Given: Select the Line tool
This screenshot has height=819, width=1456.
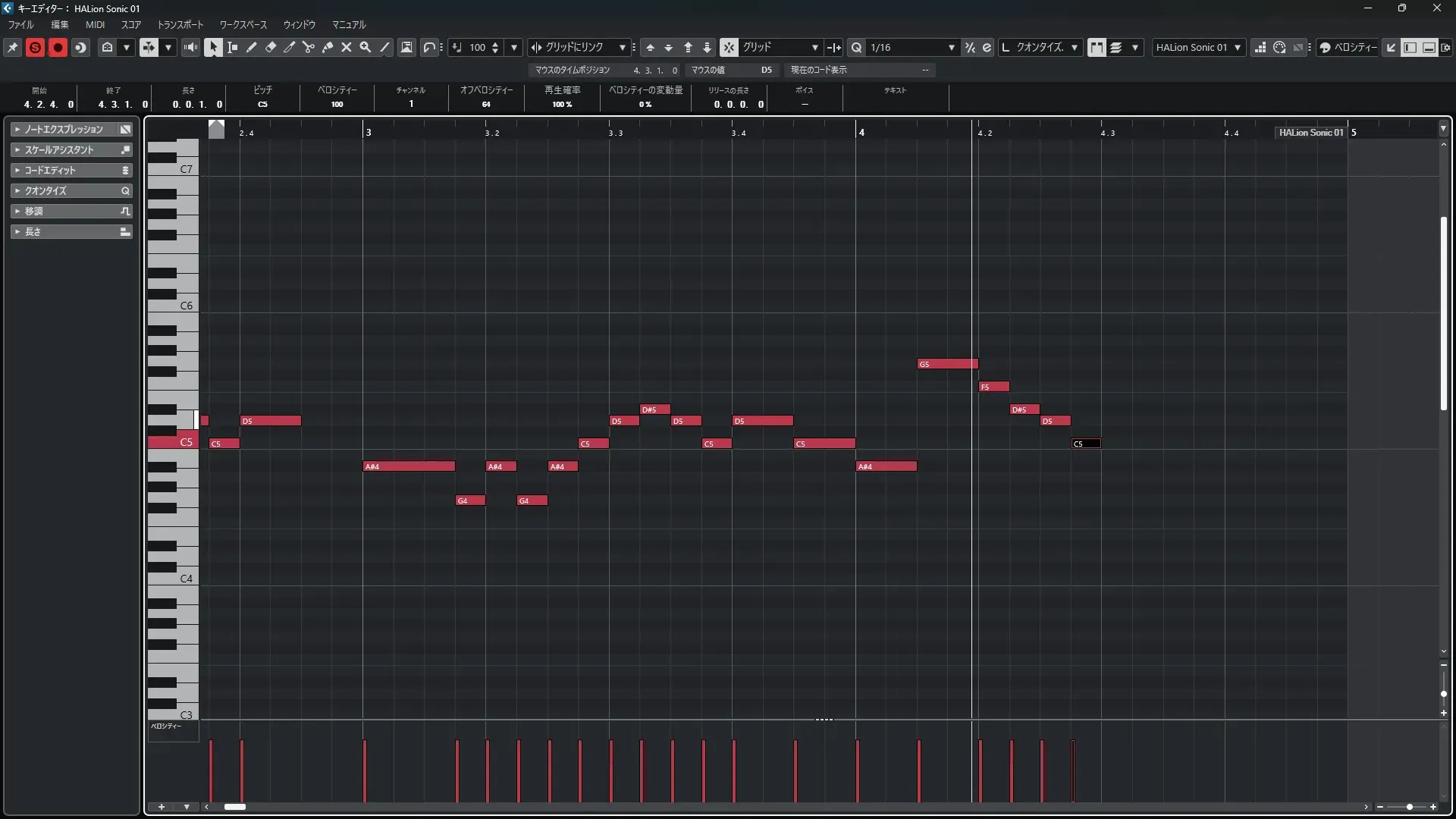Looking at the screenshot, I should (x=385, y=47).
